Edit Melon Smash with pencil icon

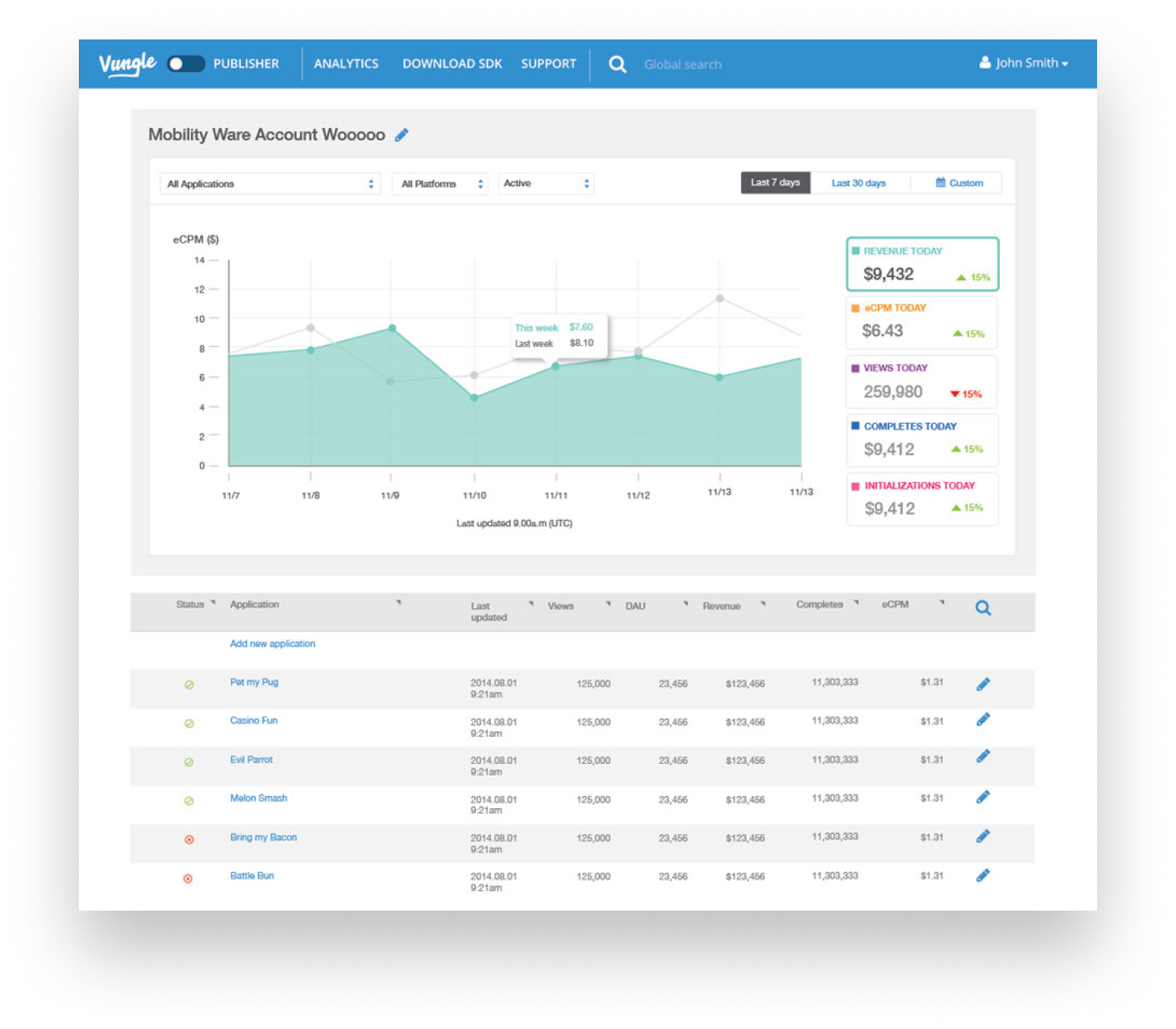(x=983, y=797)
